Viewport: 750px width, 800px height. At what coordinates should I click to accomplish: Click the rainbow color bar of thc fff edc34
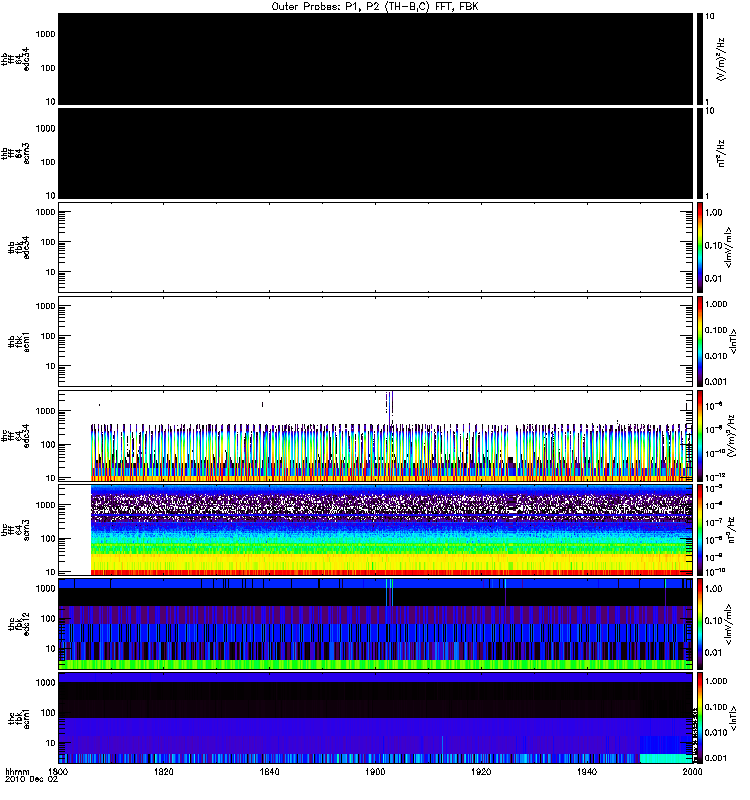click(x=700, y=436)
